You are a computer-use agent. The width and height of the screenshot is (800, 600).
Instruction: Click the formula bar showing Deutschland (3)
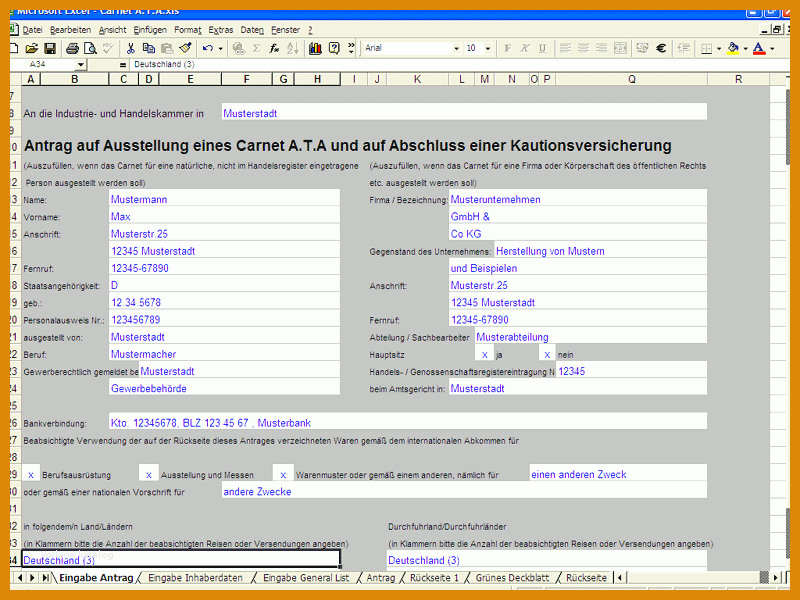(458, 65)
